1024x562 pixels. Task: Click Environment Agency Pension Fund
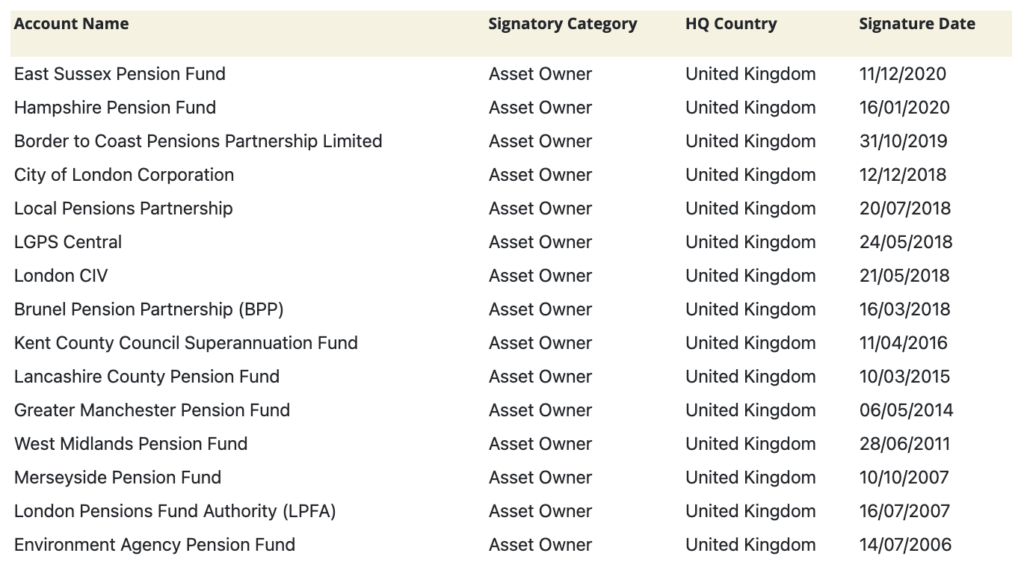(x=155, y=545)
